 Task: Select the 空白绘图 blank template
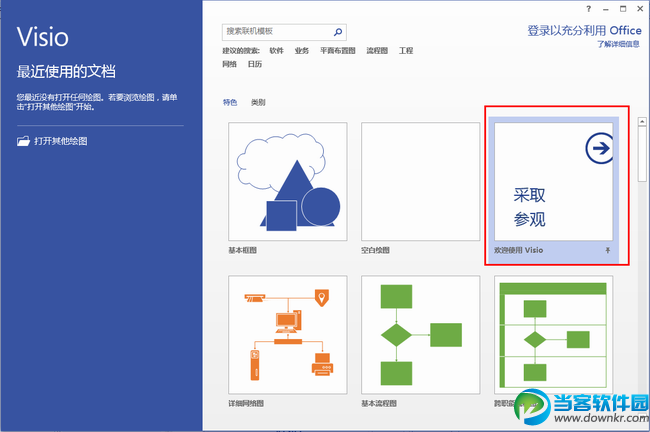[x=420, y=181]
